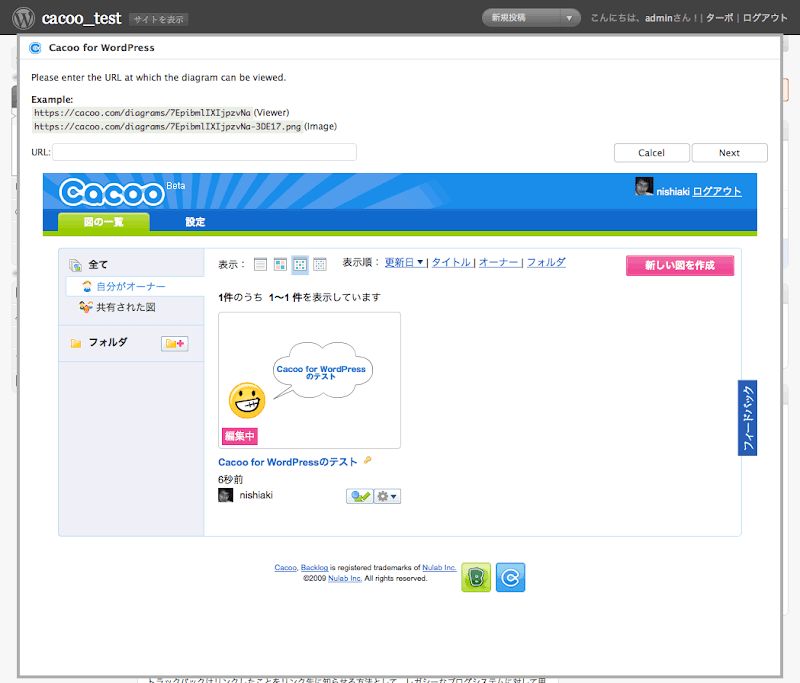This screenshot has height=683, width=800.
Task: Click the Viewer example URL text
Action: (142, 113)
